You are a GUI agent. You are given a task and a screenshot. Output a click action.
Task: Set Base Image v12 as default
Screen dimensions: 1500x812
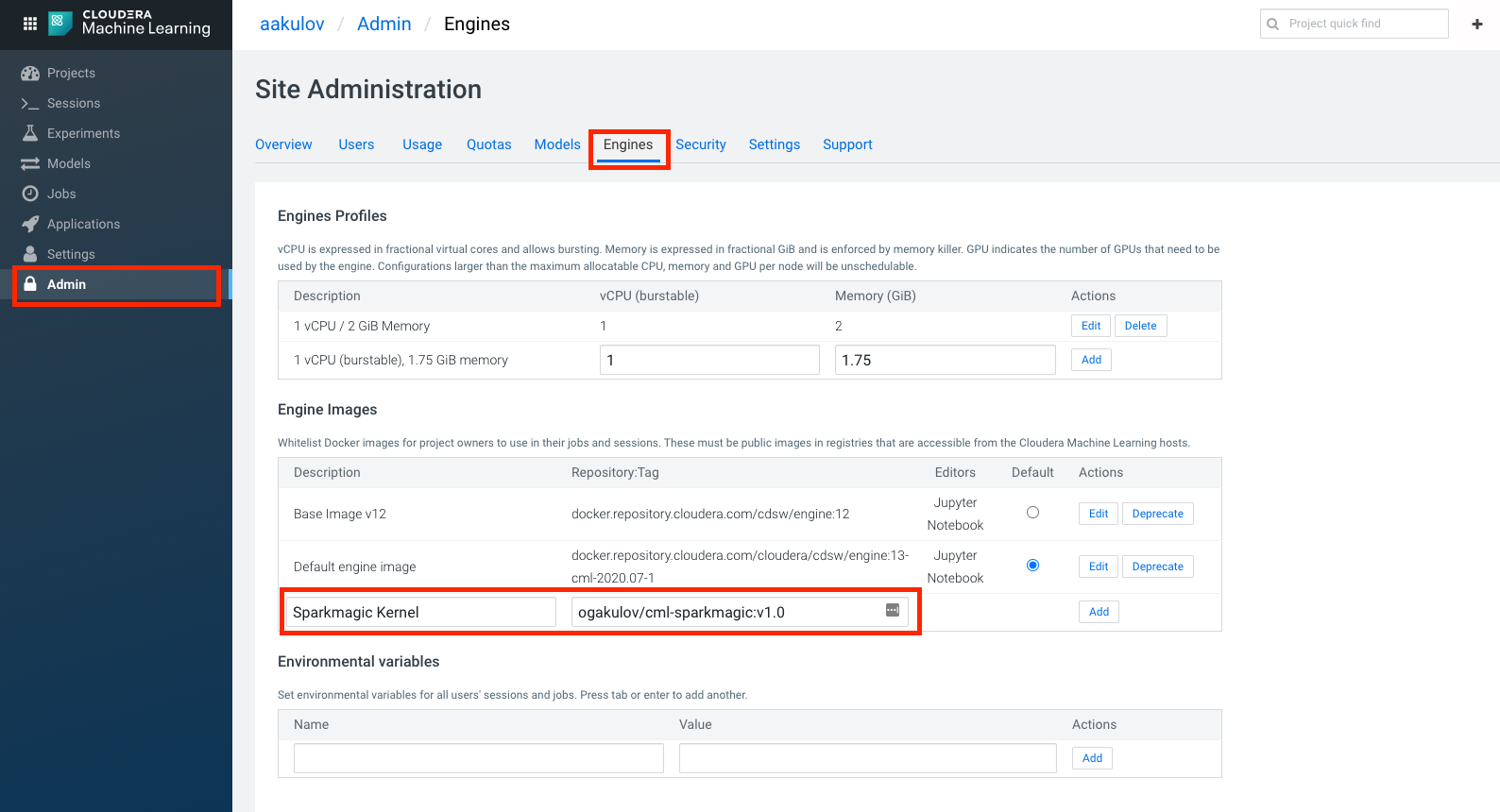coord(1032,513)
